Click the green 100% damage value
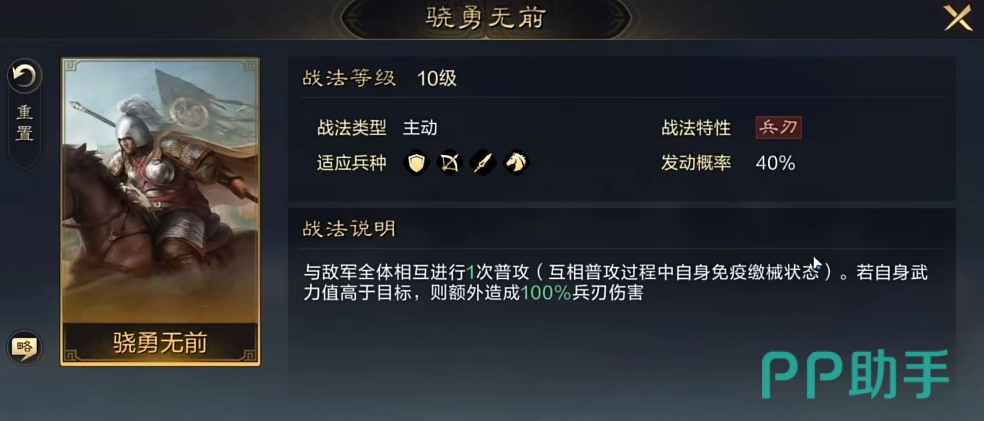 point(545,294)
